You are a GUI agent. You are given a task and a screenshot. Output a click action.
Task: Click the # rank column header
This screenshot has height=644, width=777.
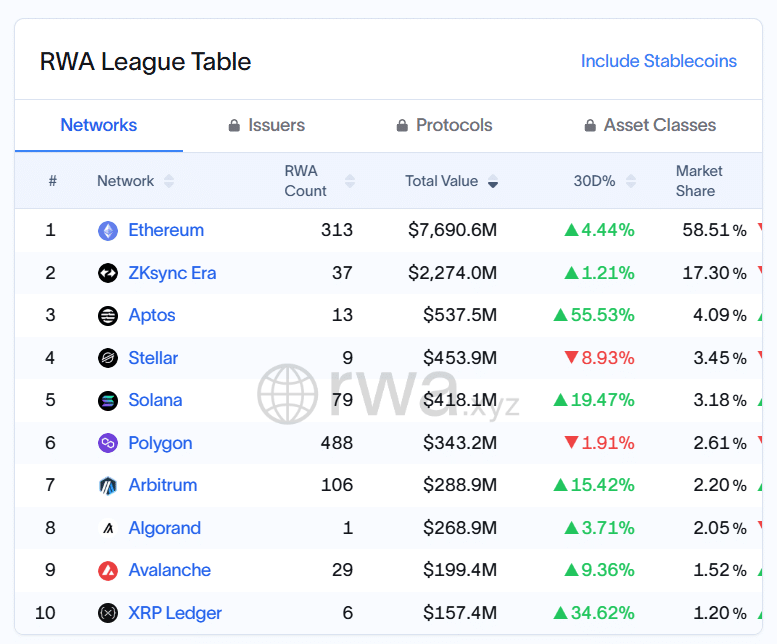53,181
